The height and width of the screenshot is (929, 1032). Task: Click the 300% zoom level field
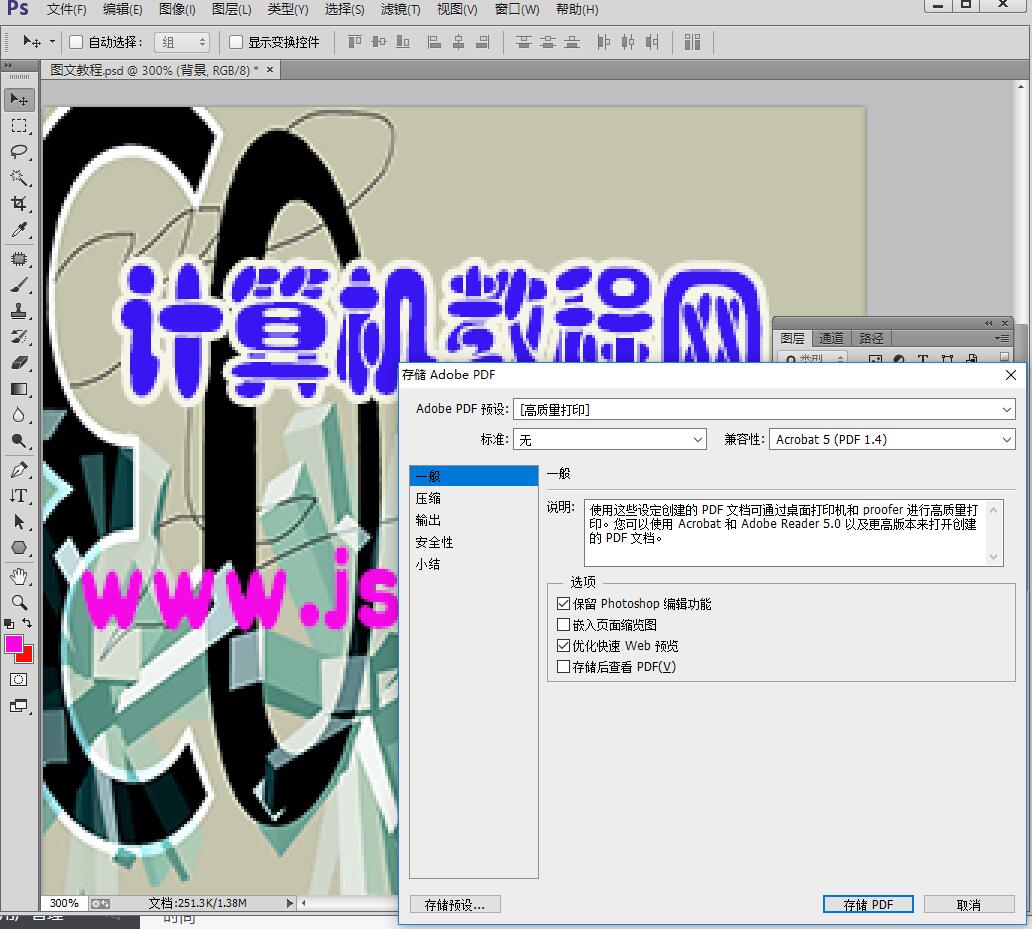click(64, 903)
